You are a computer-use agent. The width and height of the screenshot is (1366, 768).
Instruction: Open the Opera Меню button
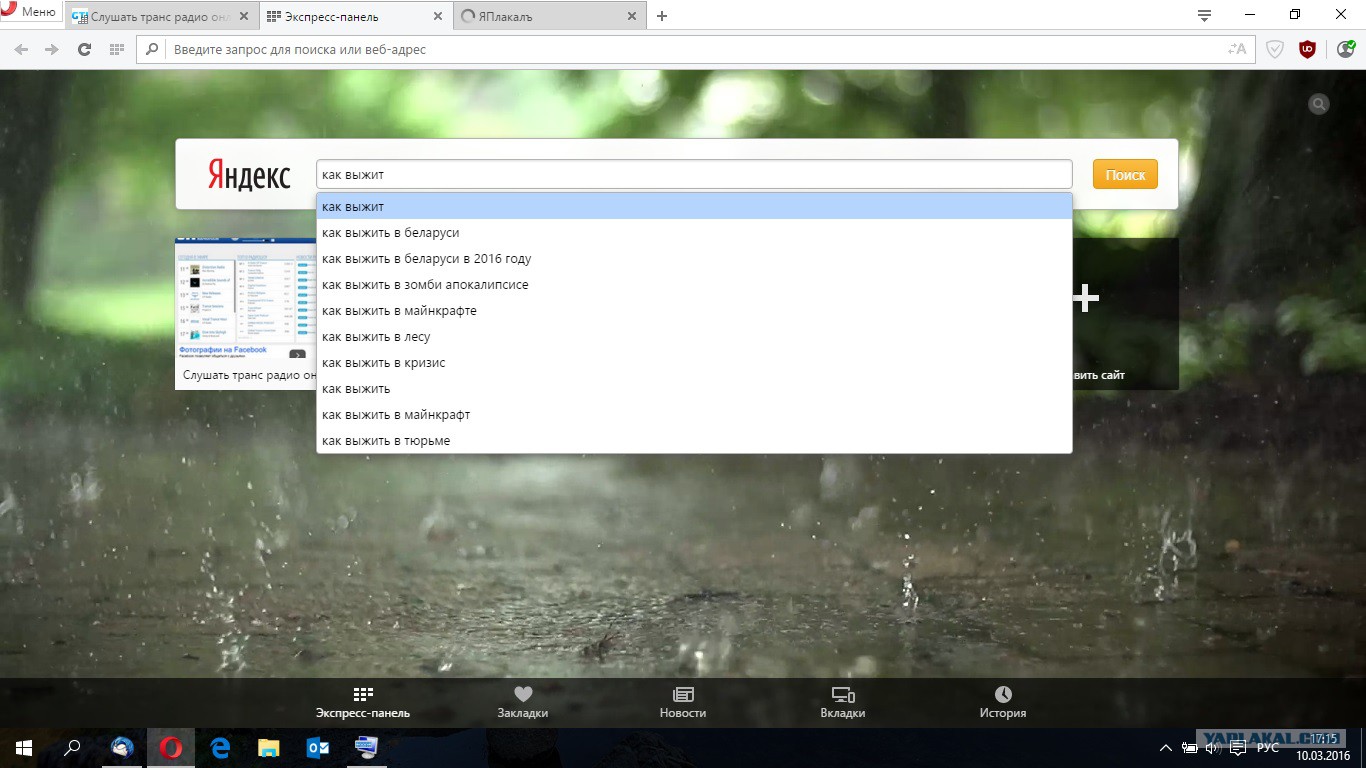29,12
